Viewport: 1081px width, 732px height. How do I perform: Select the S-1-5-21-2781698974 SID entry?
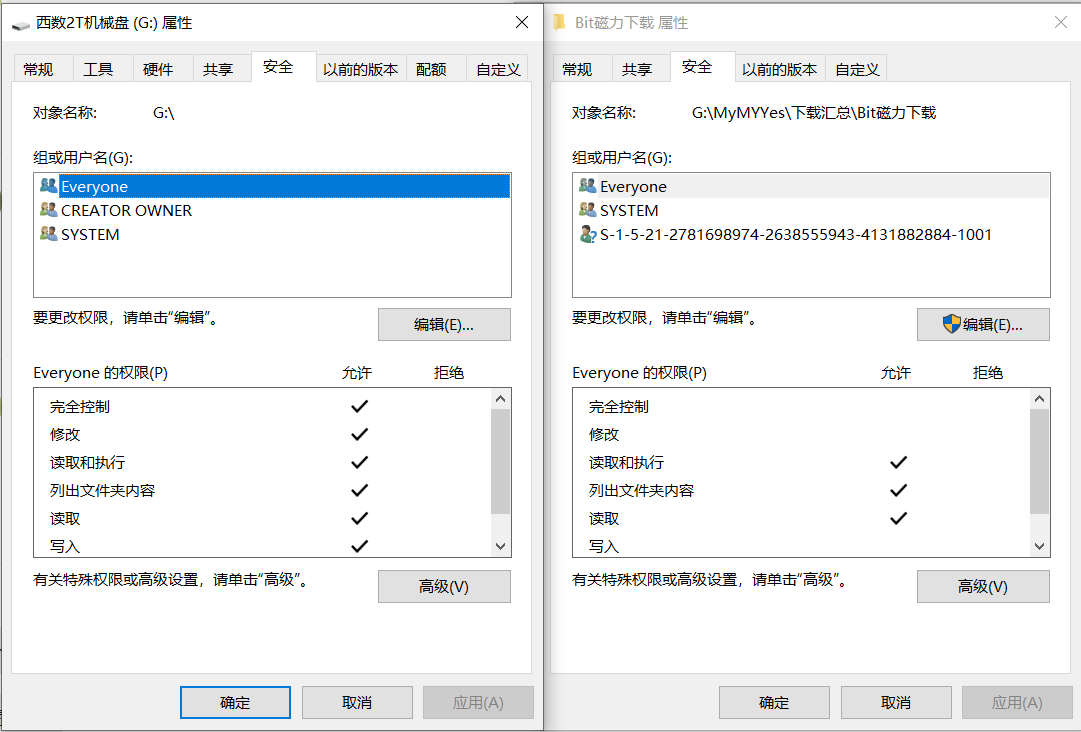[811, 234]
